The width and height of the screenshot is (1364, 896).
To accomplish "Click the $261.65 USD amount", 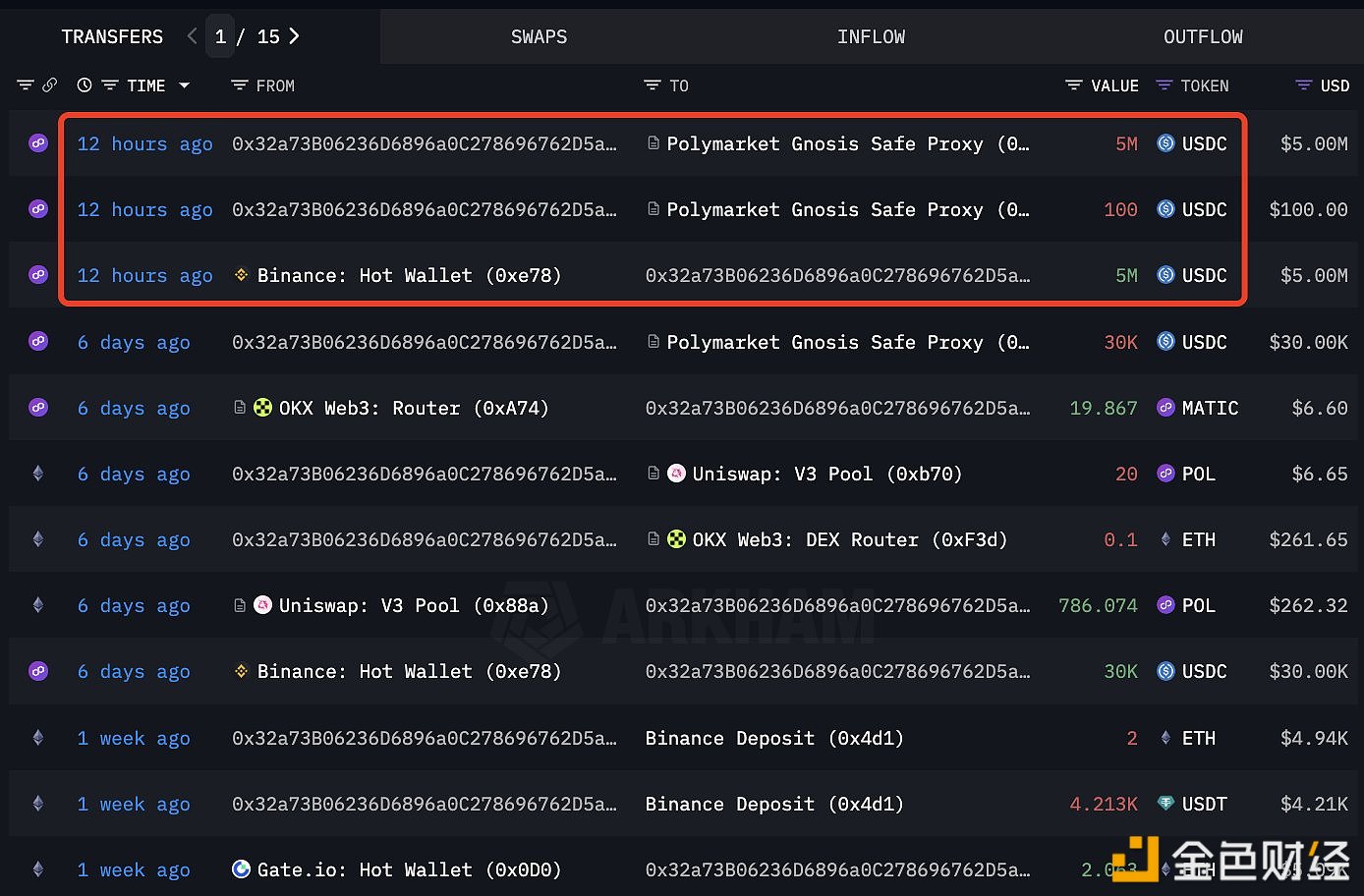I will click(x=1308, y=539).
